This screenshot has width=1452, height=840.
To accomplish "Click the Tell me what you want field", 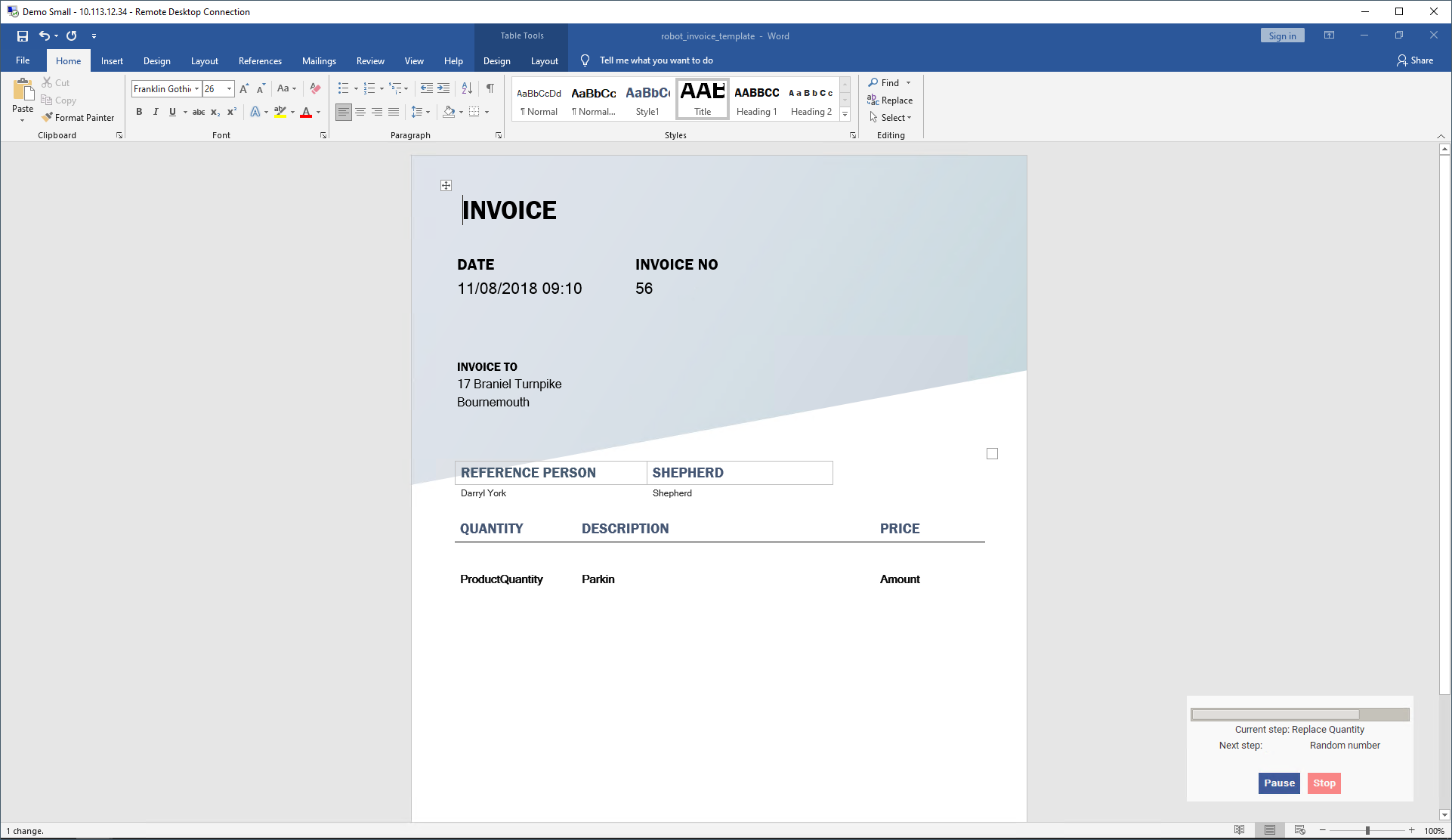I will pyautogui.click(x=656, y=60).
